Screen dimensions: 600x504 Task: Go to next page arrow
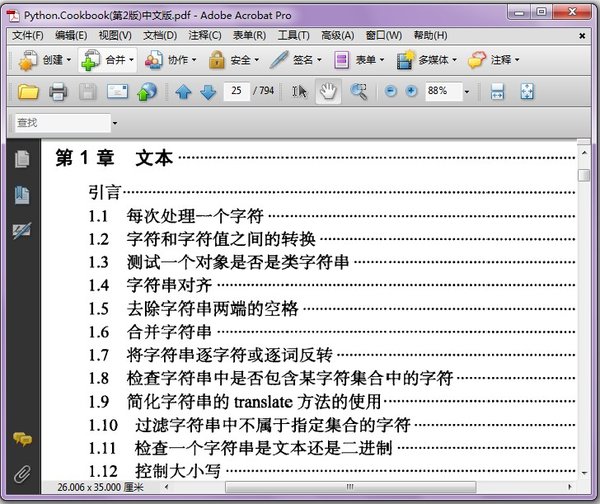point(208,92)
